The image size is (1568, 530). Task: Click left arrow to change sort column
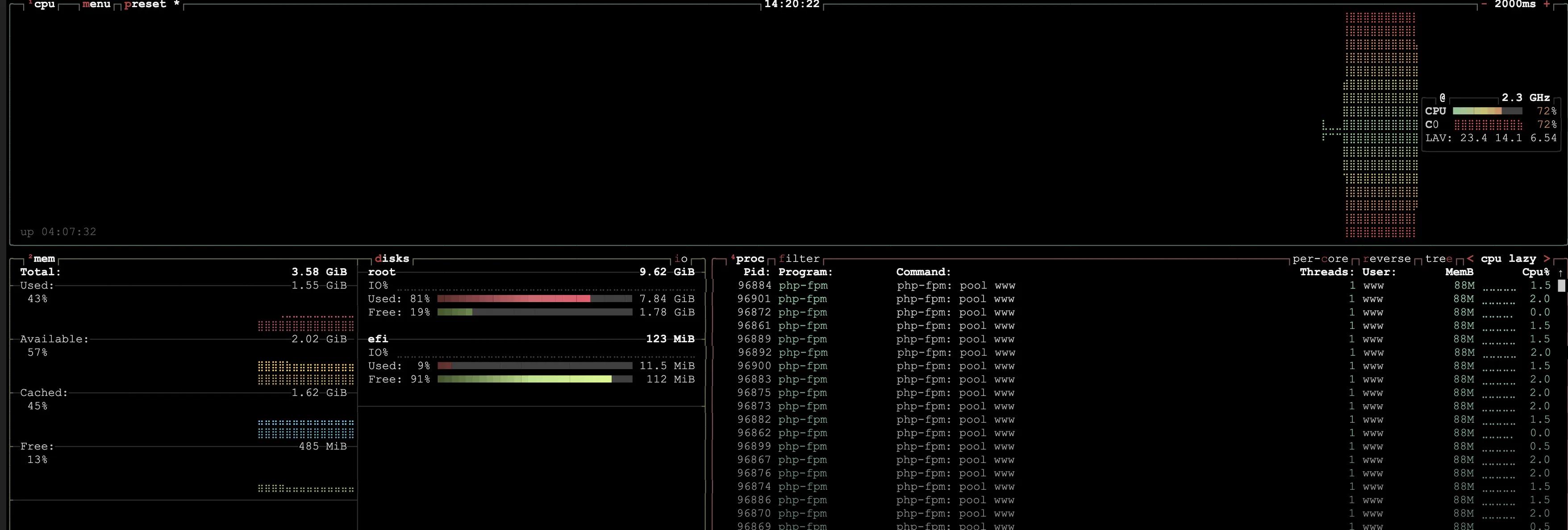pos(1470,259)
